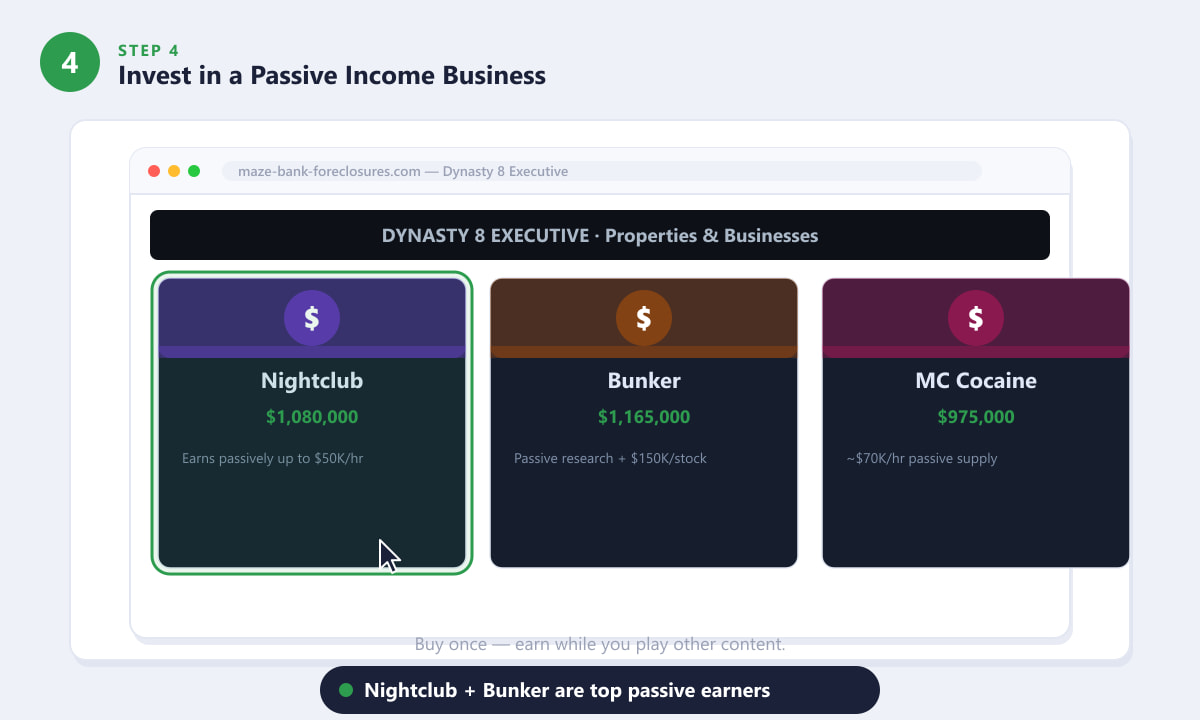The width and height of the screenshot is (1200, 720).
Task: Select the Nightclub property card
Action: pos(312,423)
